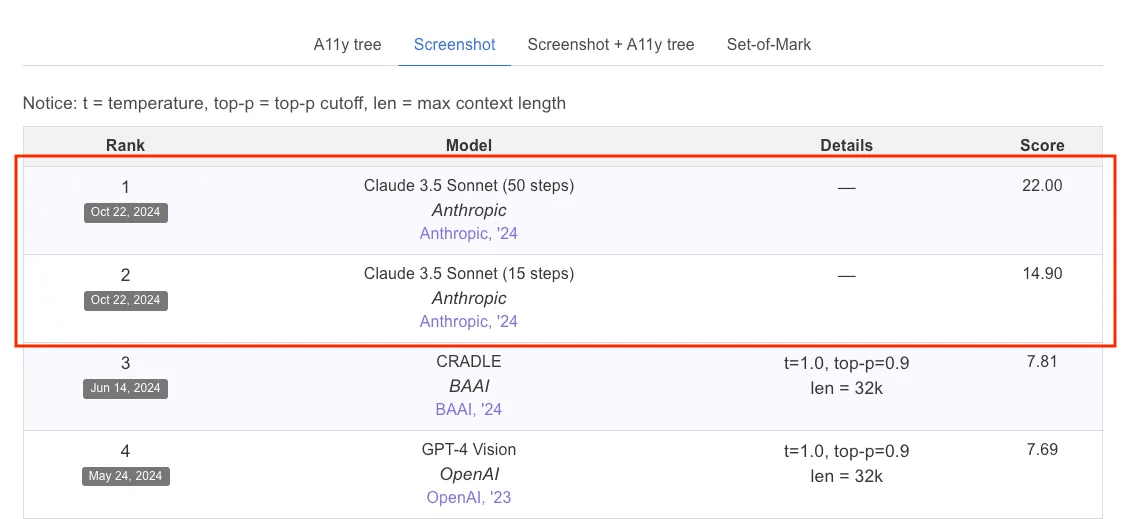Click the Score column header
This screenshot has width=1127, height=519.
pyautogui.click(x=1041, y=146)
